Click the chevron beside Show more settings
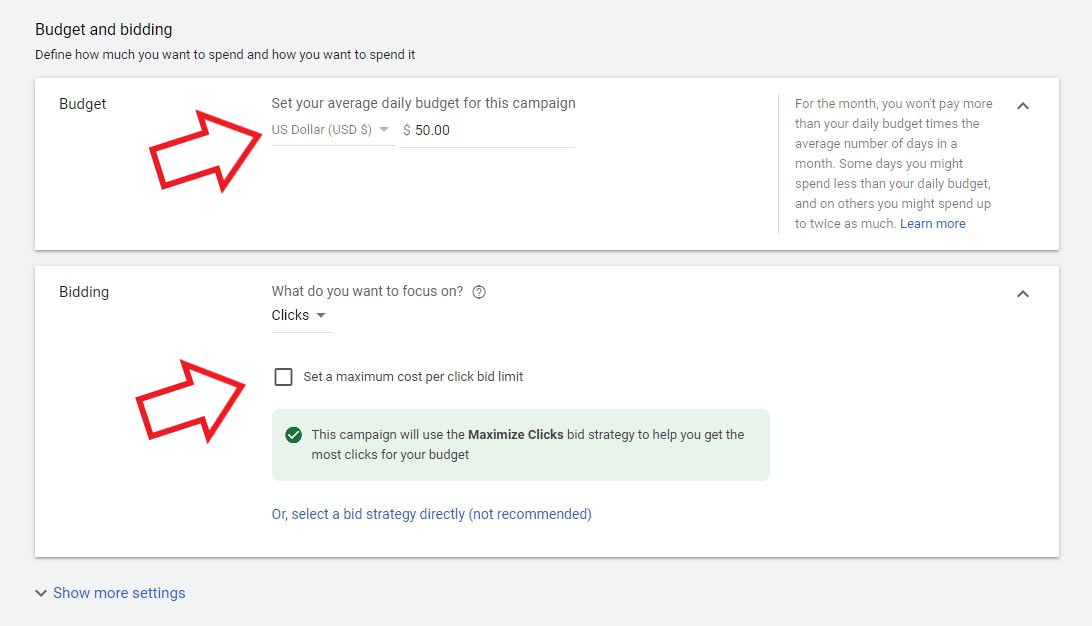 [x=40, y=592]
